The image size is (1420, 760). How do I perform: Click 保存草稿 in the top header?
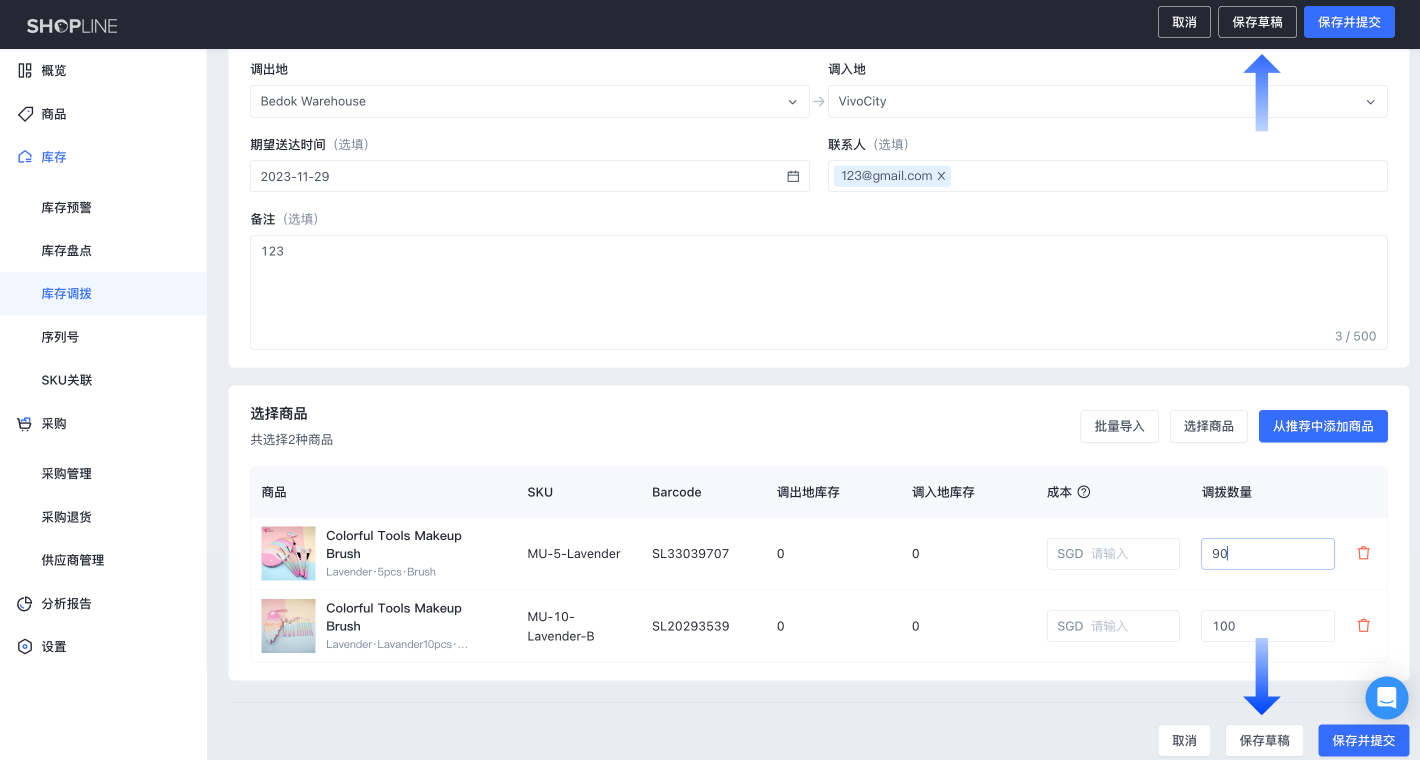point(1257,22)
